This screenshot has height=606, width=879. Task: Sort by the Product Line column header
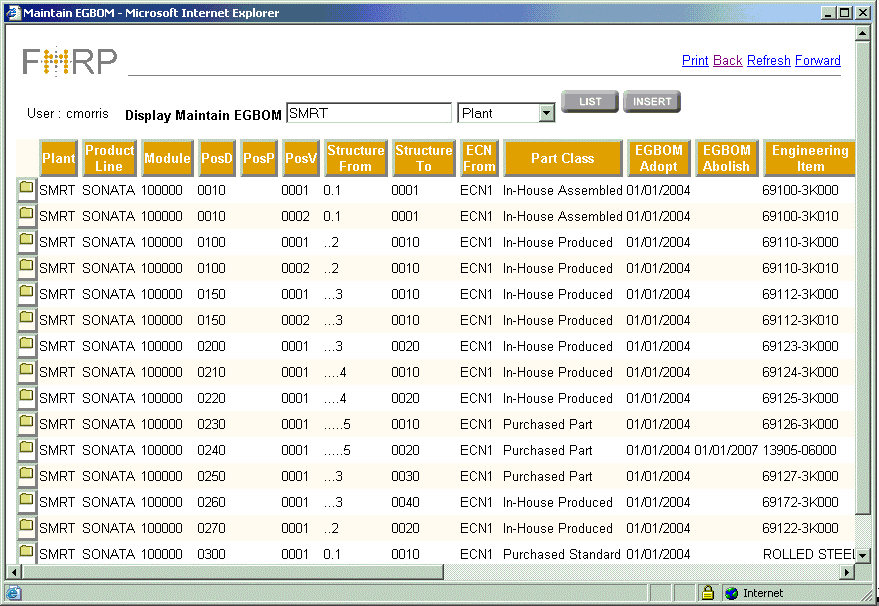pyautogui.click(x=109, y=158)
